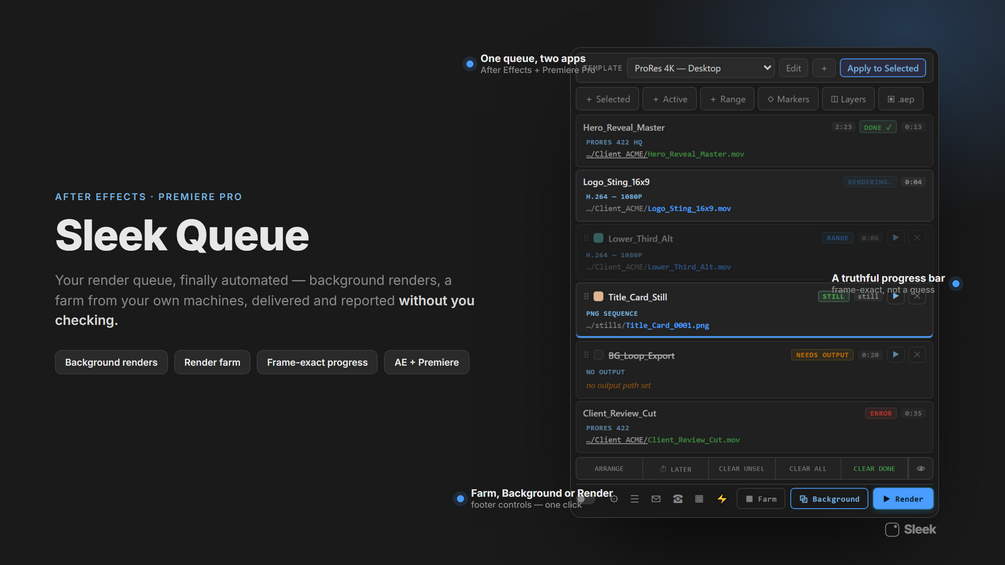Open settings via the gear icon
1005x565 pixels.
tap(613, 499)
